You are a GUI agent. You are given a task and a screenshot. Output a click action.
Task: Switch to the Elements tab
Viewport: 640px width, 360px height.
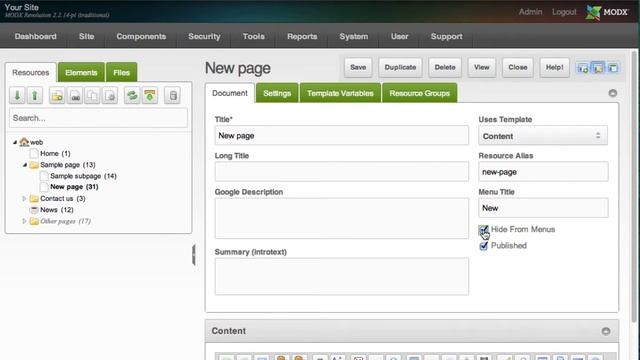click(81, 73)
